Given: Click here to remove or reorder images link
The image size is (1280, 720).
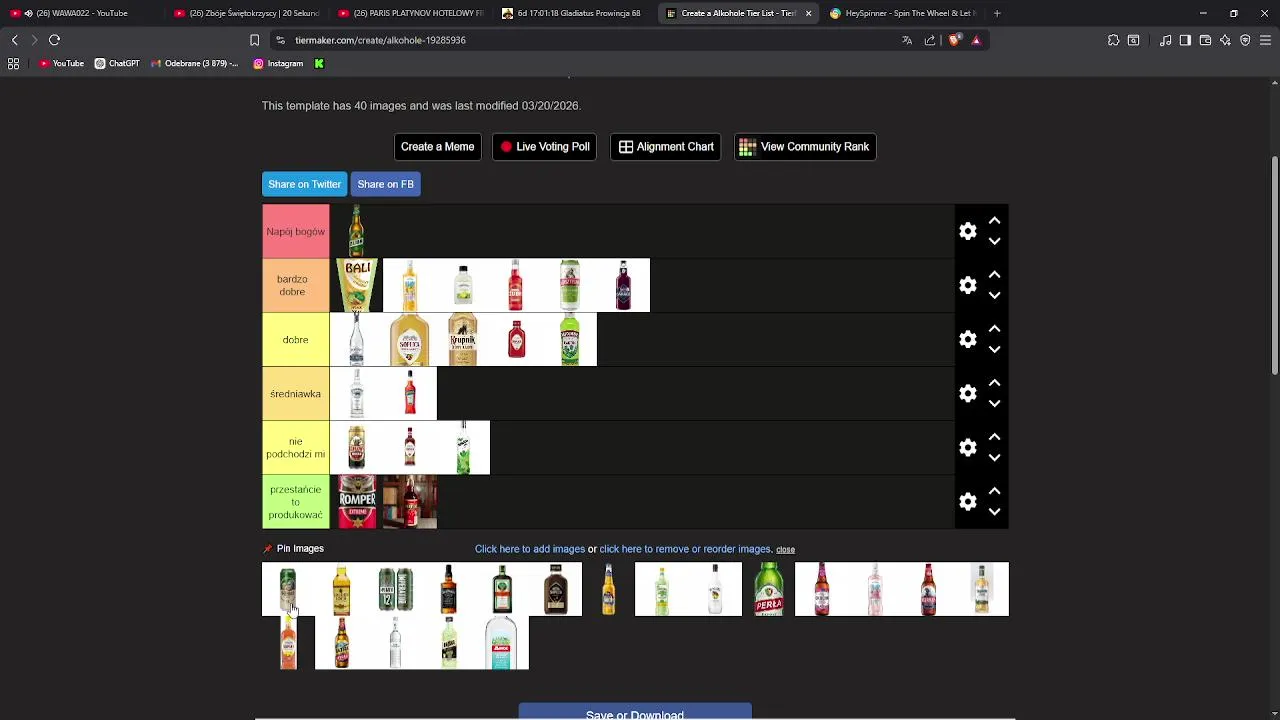Looking at the screenshot, I should 685,549.
